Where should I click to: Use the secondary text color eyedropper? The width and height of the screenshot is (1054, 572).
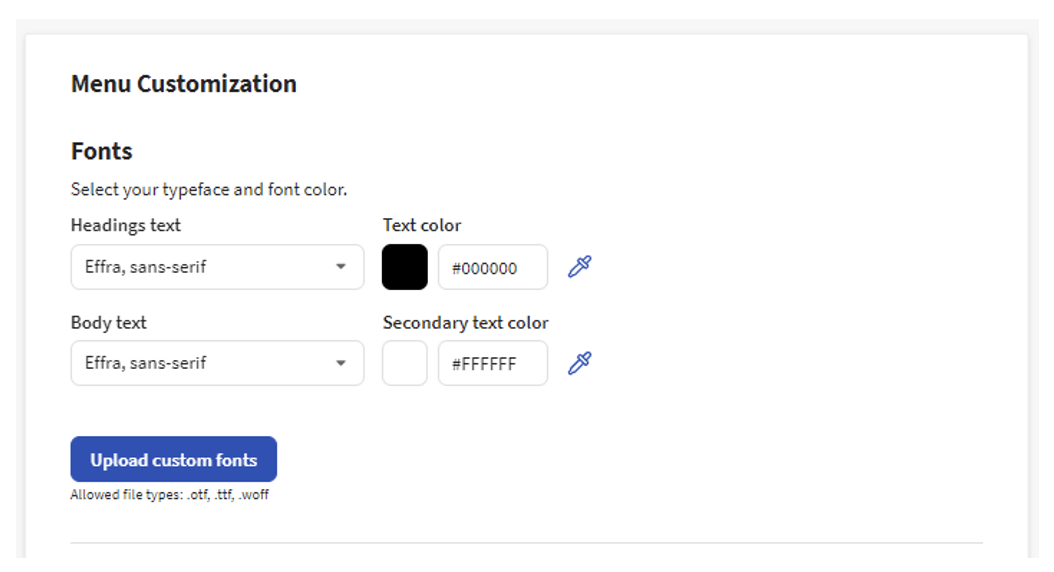pos(580,363)
